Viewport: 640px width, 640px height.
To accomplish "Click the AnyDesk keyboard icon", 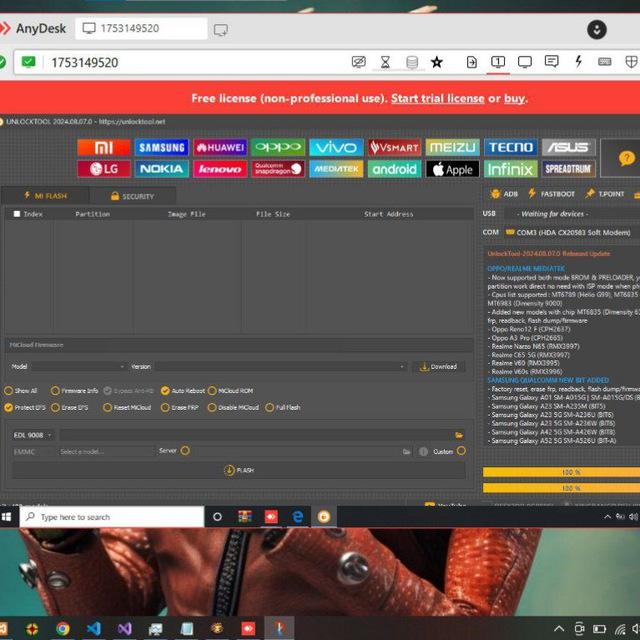I will [604, 62].
